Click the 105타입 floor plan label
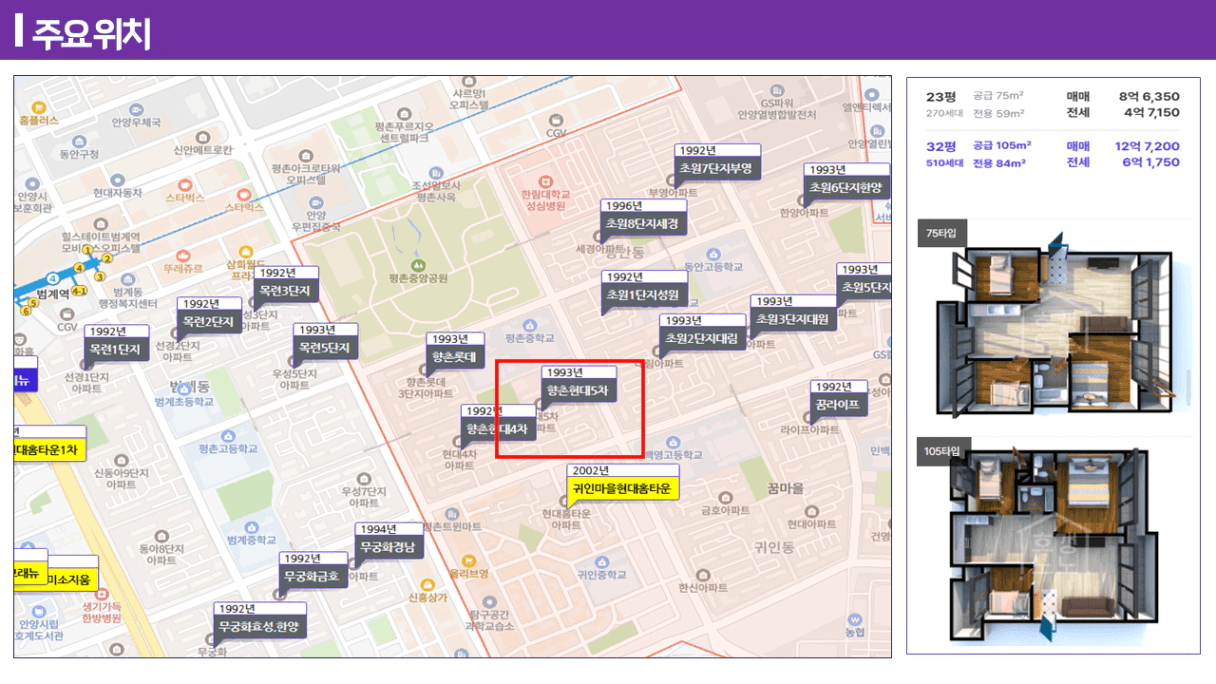1216x684 pixels. click(x=942, y=453)
